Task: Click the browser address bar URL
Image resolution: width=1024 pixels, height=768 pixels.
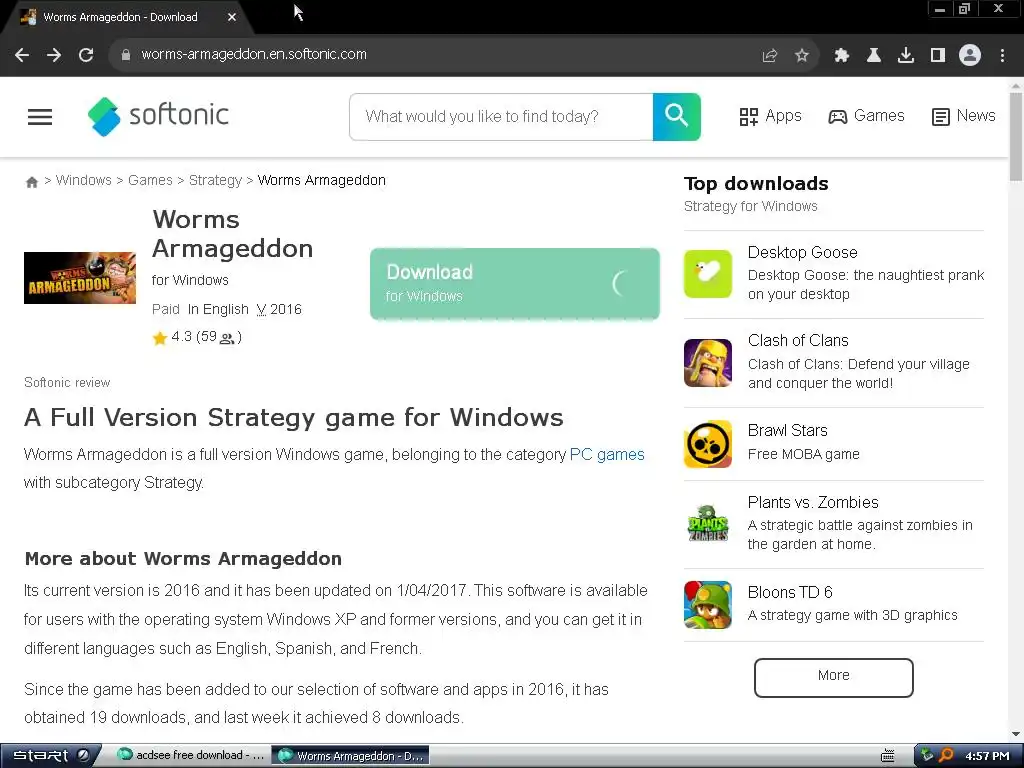Action: click(254, 55)
